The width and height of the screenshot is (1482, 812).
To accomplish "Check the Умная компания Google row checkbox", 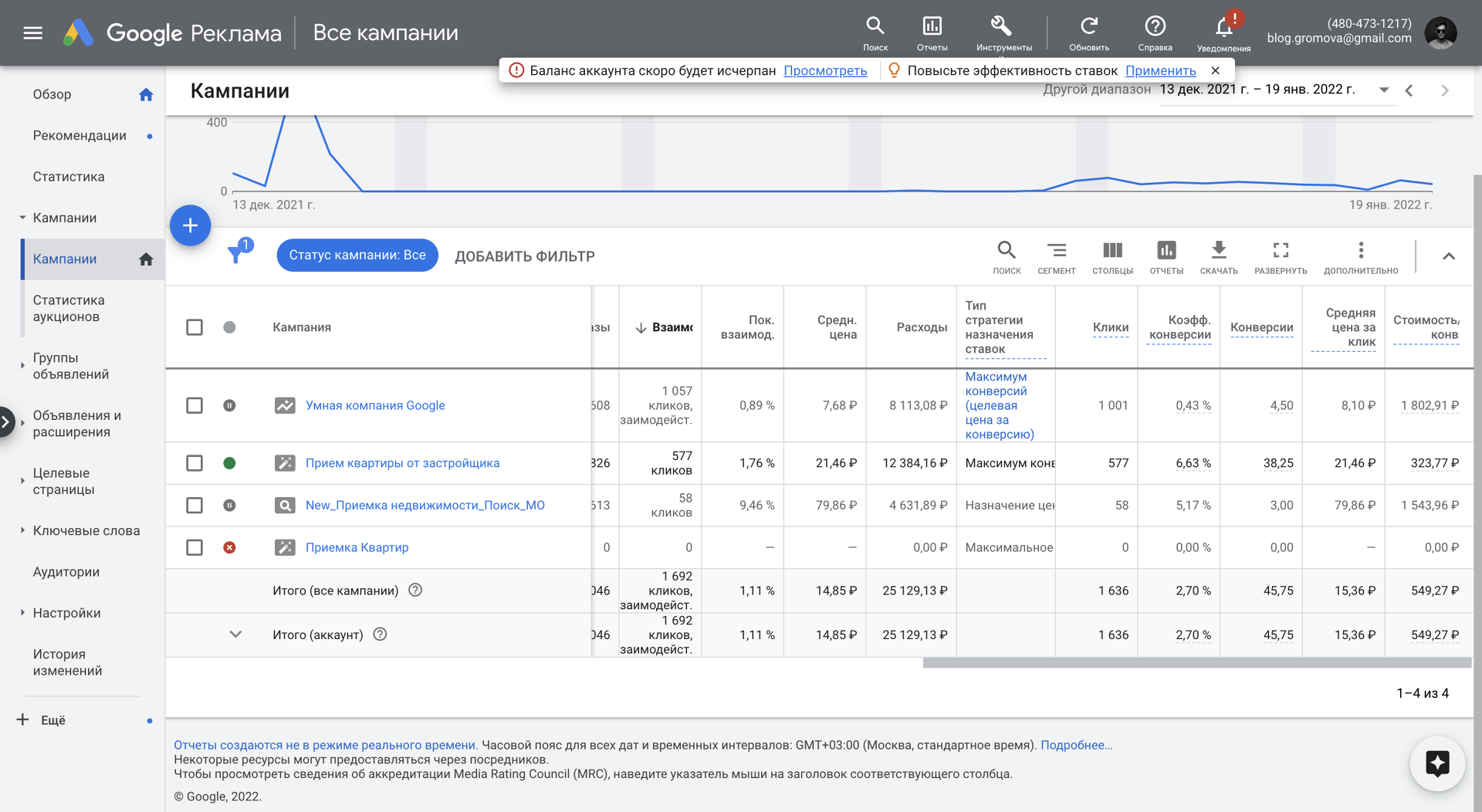I will [x=195, y=405].
